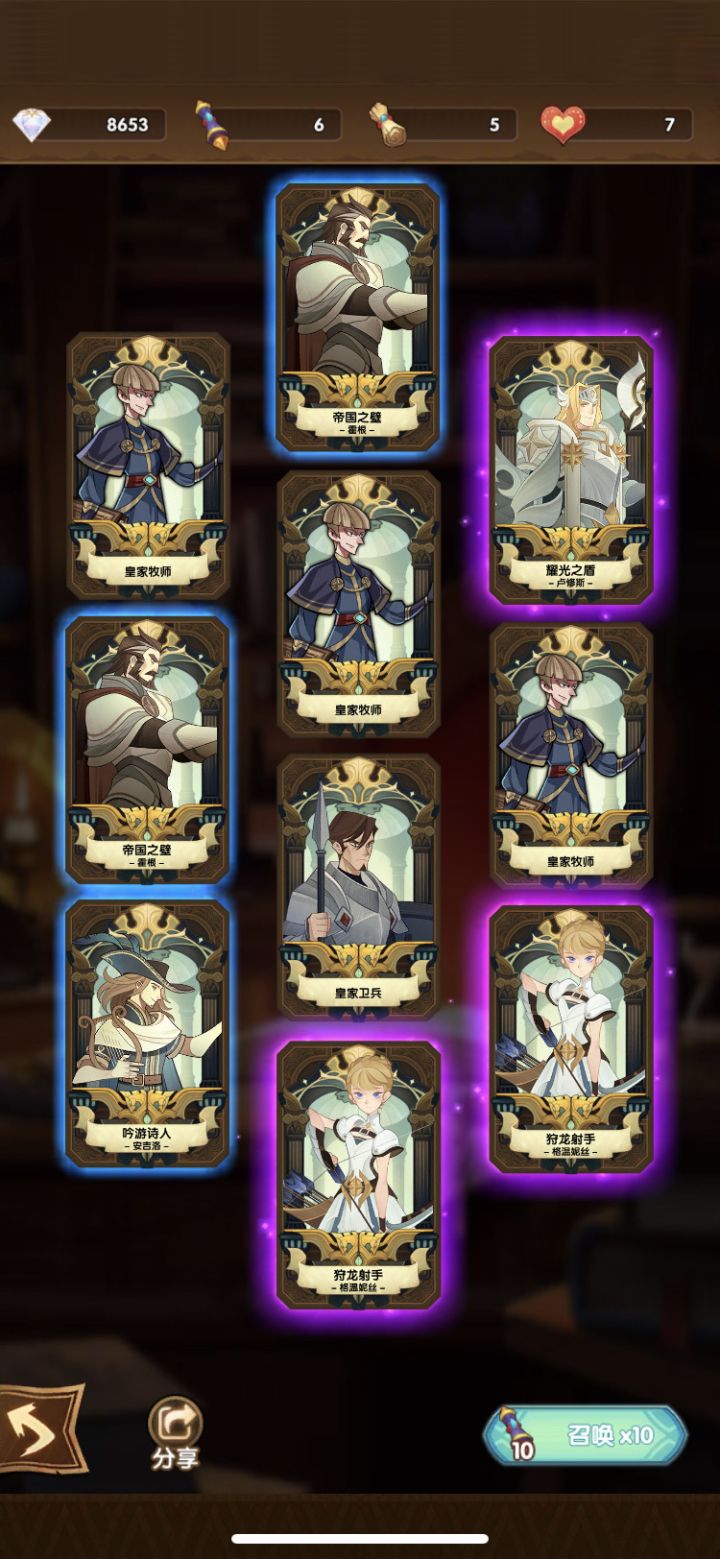Screen dimensions: 720x1559
Task: Tap the blue summon scroll icon in top bar
Action: 210,124
